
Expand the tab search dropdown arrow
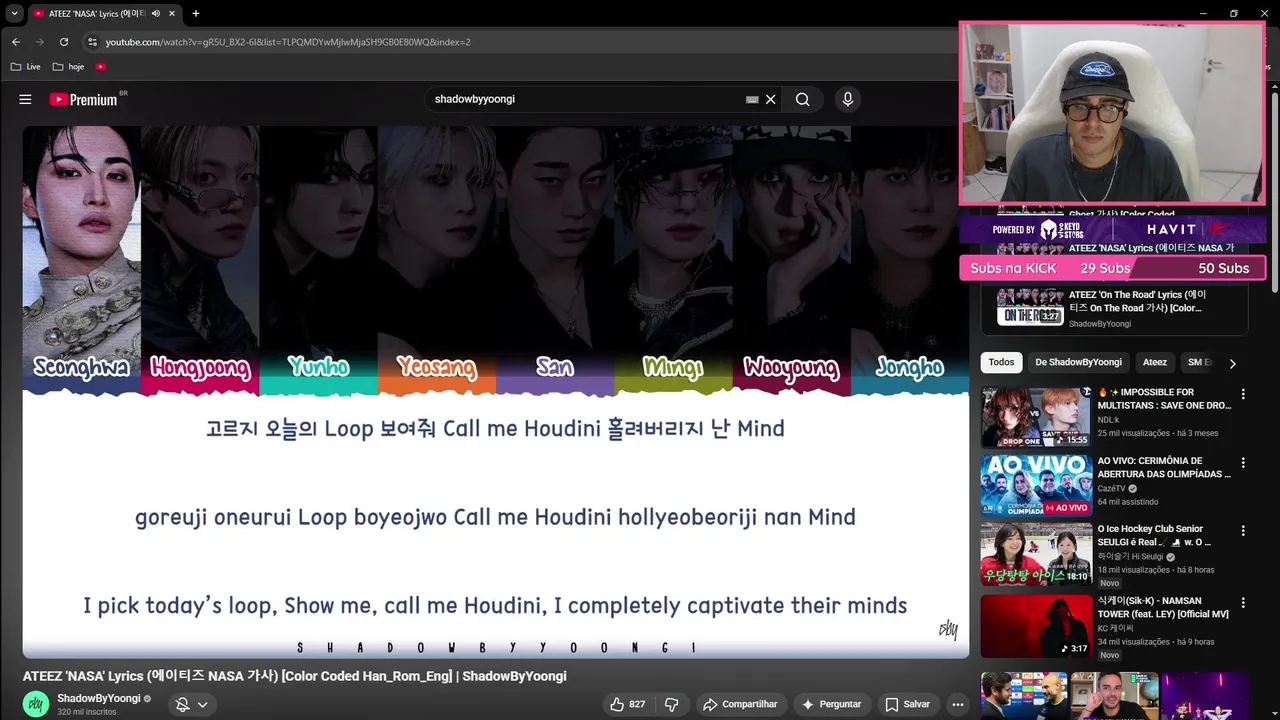click(14, 14)
